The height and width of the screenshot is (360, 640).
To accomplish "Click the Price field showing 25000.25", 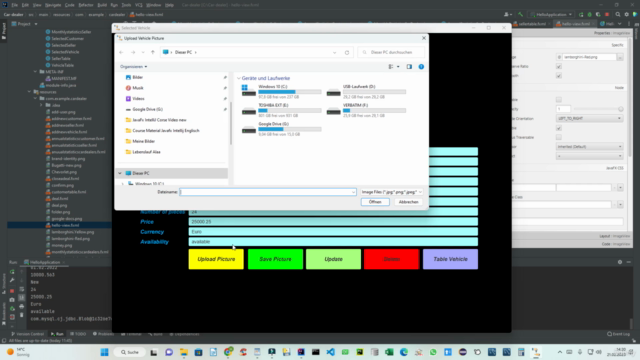I will [333, 222].
